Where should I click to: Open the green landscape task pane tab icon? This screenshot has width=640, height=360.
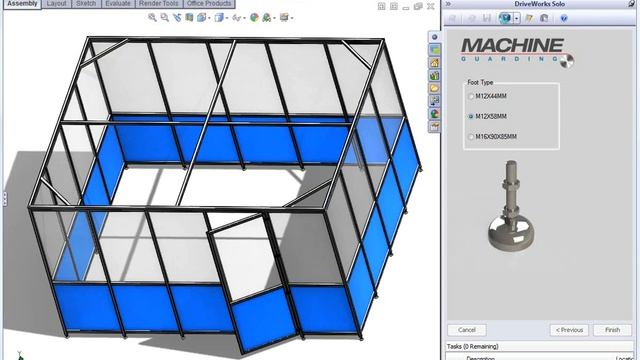[434, 50]
